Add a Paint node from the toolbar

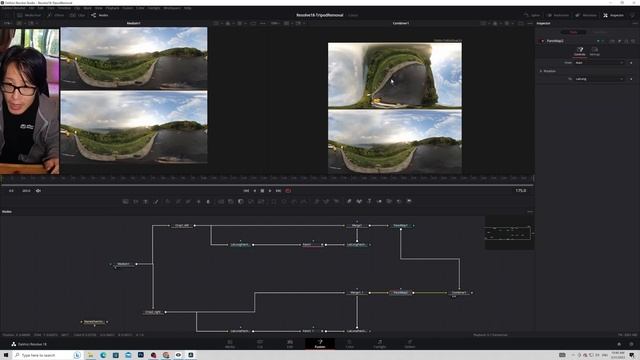point(156,201)
